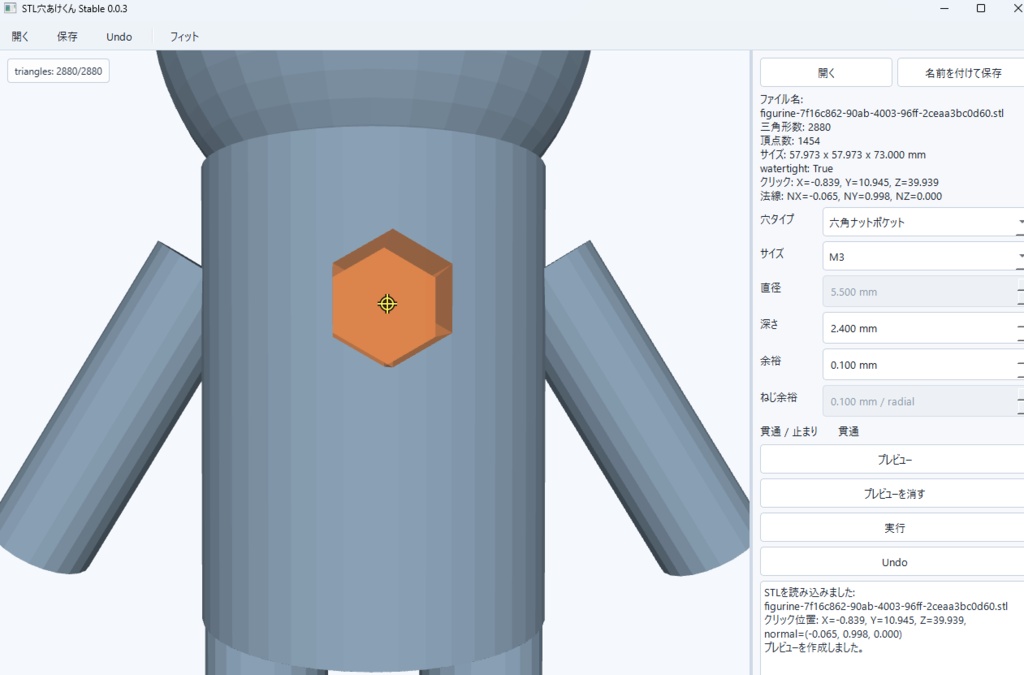Click the 深さ field 2.400 mm
The image size is (1024, 675).
923,328
